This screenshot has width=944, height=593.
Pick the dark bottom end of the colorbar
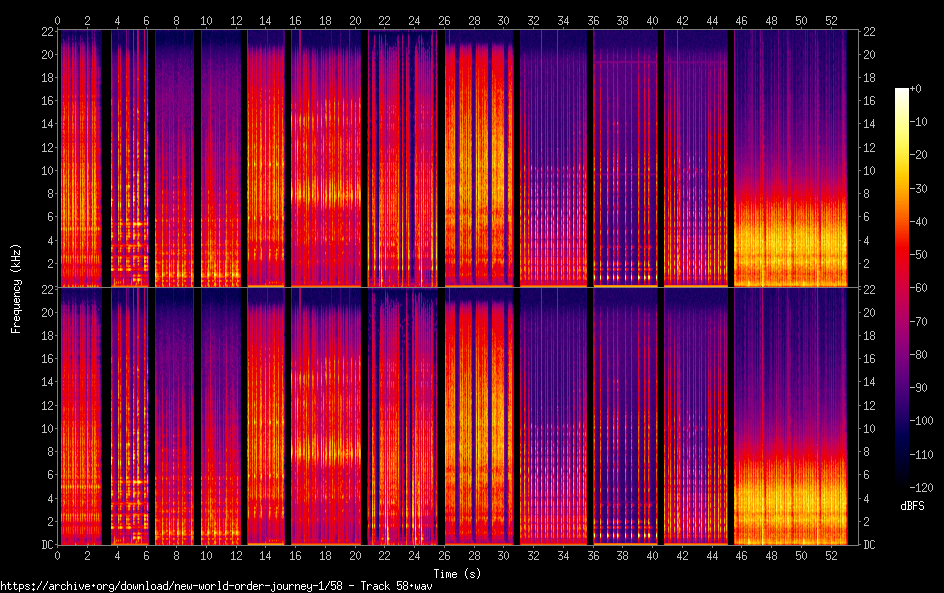coord(902,483)
